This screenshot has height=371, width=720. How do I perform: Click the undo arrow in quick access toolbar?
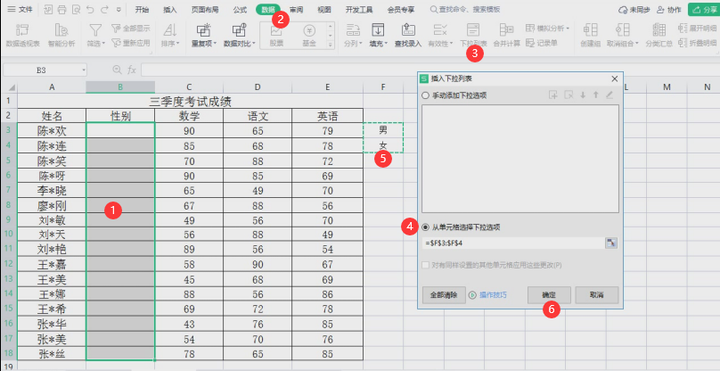90,9
